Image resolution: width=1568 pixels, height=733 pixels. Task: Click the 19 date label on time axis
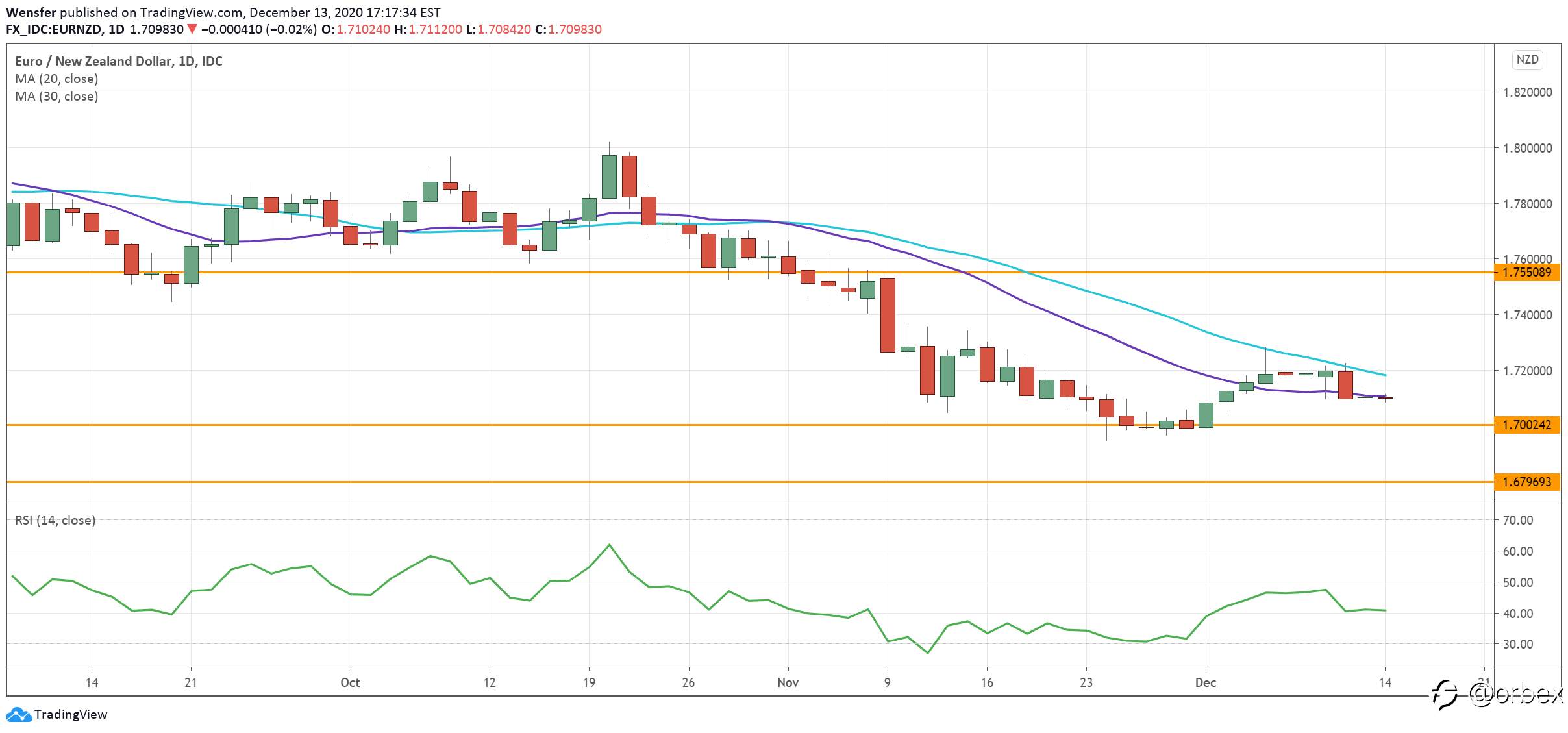pos(589,682)
